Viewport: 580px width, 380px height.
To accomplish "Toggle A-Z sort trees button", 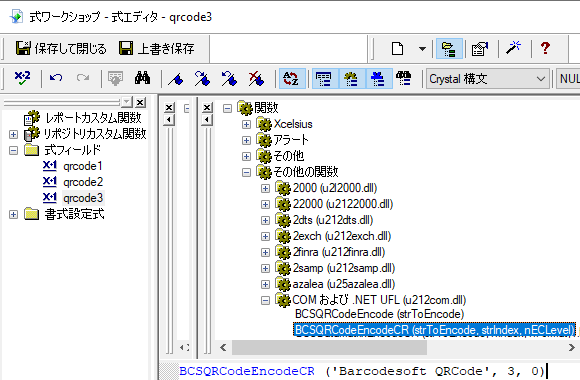I will tap(292, 78).
